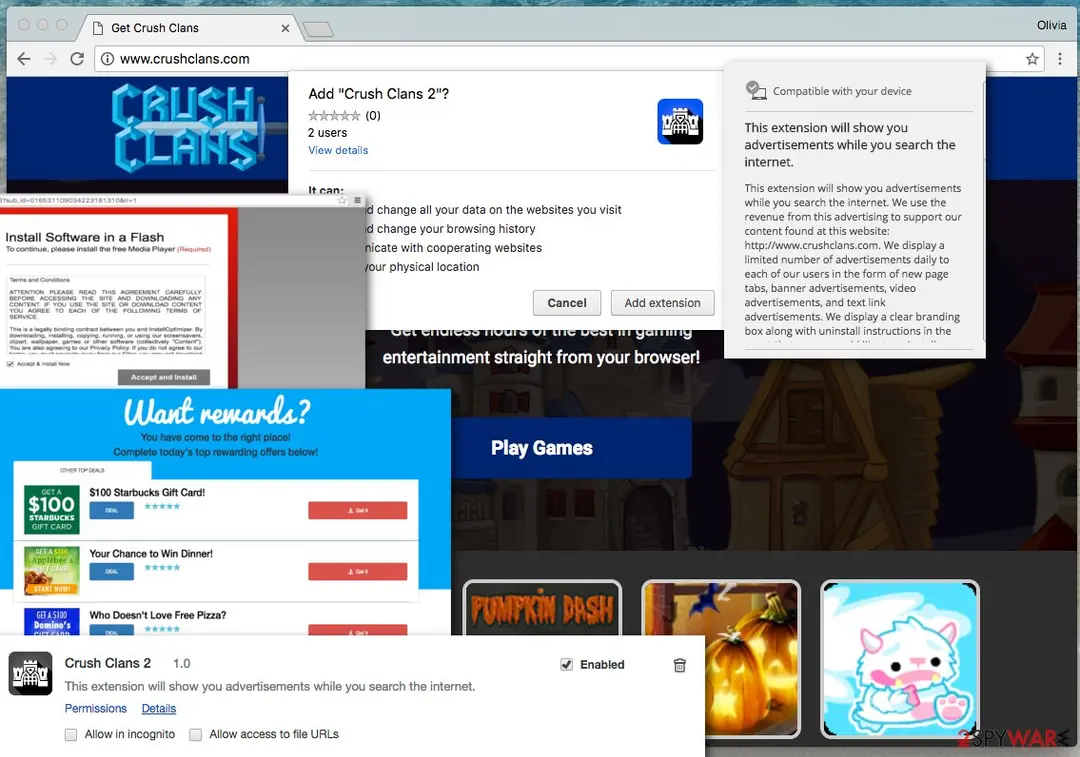Click Accept and Install in Flash popup

pyautogui.click(x=164, y=377)
